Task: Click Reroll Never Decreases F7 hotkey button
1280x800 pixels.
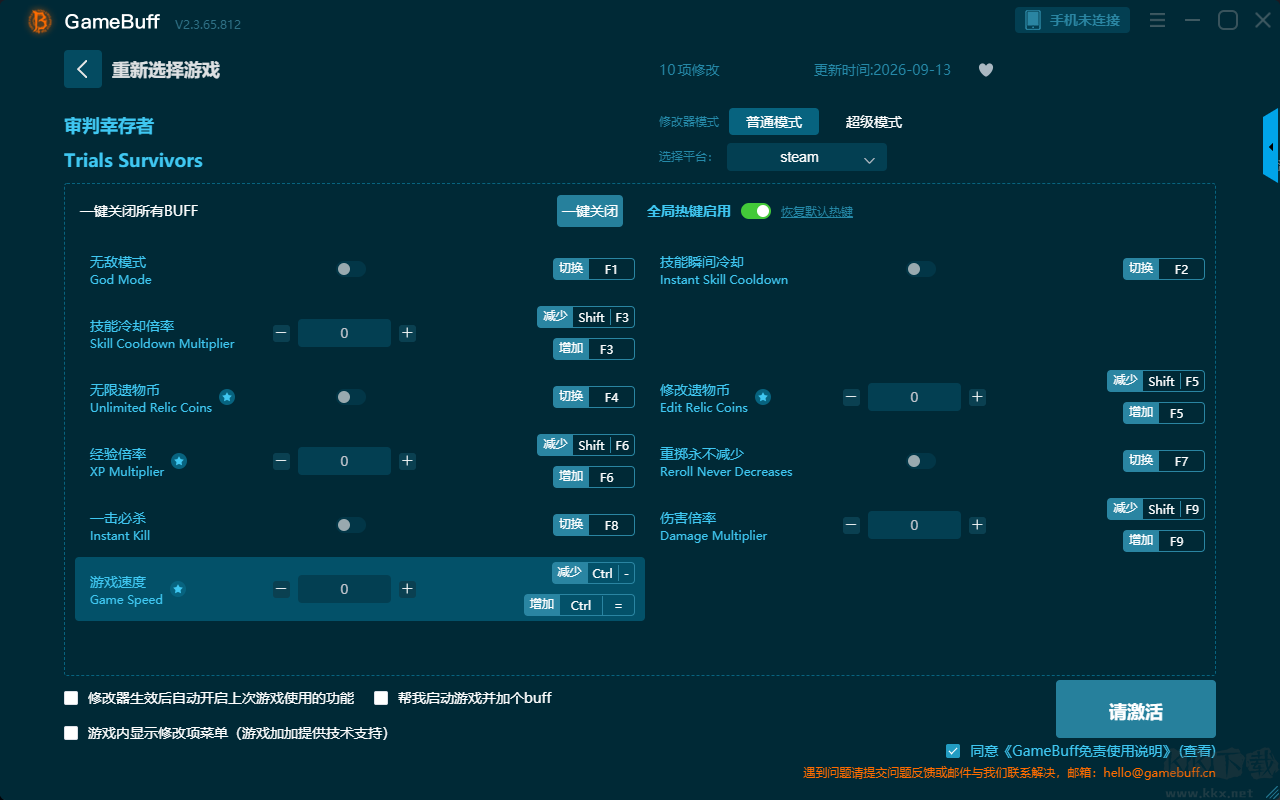Action: (x=1164, y=461)
